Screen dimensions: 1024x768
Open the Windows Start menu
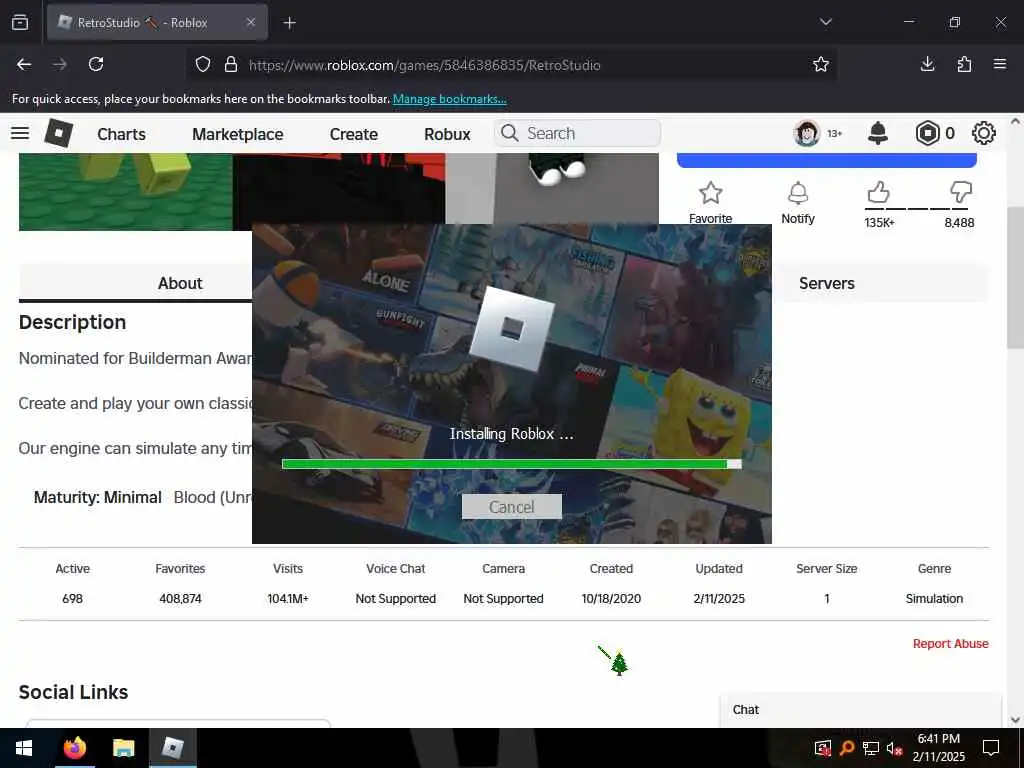24,748
